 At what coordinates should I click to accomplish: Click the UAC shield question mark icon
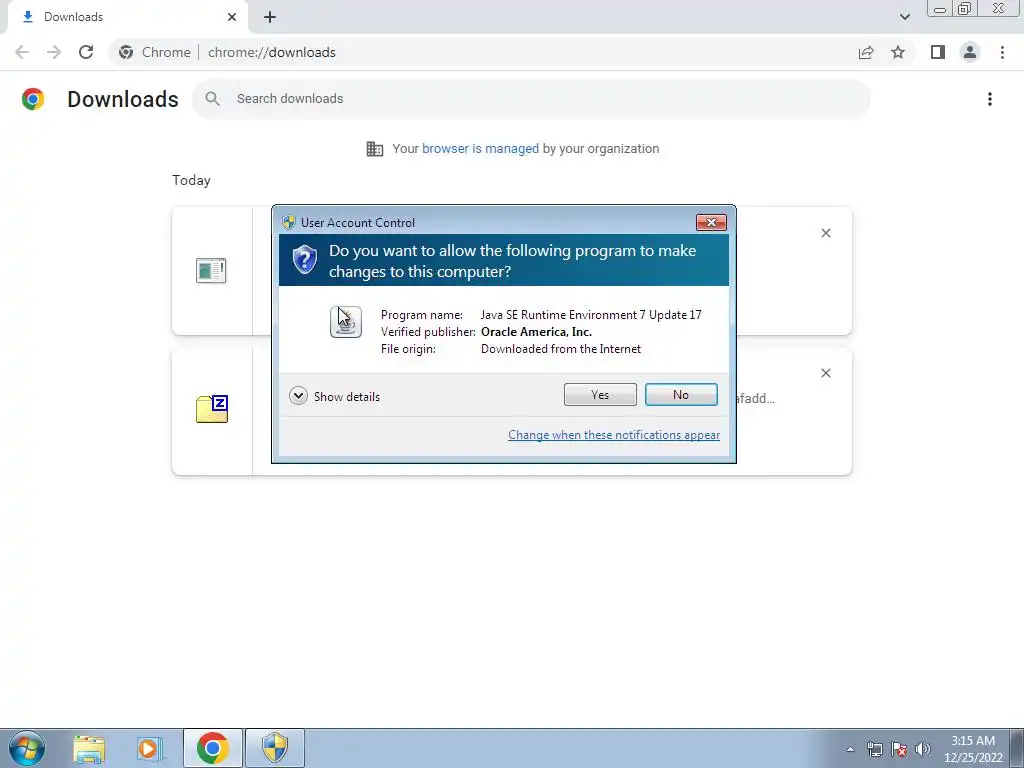(x=304, y=259)
